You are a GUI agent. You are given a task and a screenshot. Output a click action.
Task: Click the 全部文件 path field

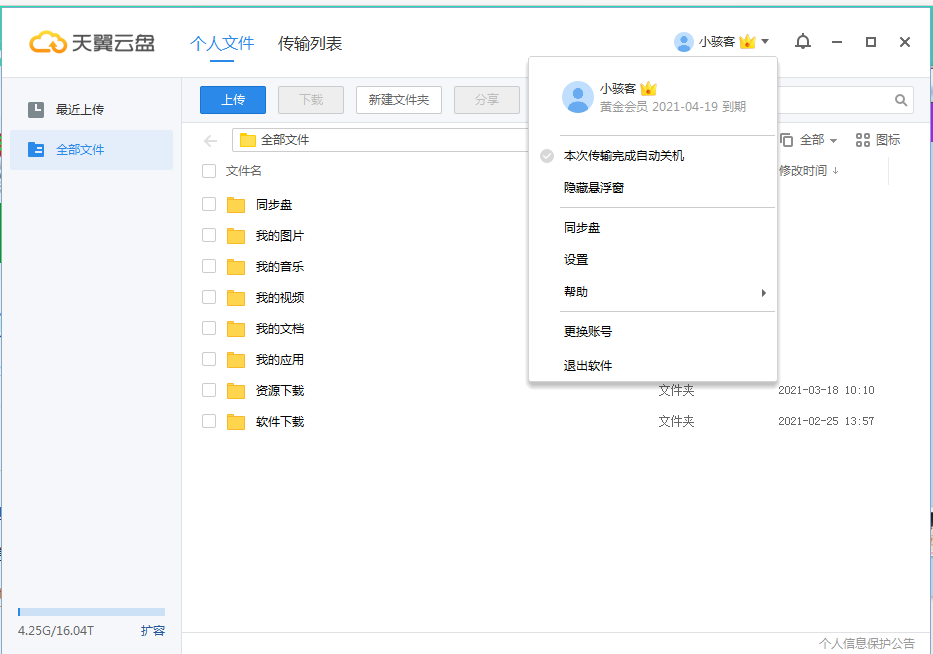tap(380, 140)
